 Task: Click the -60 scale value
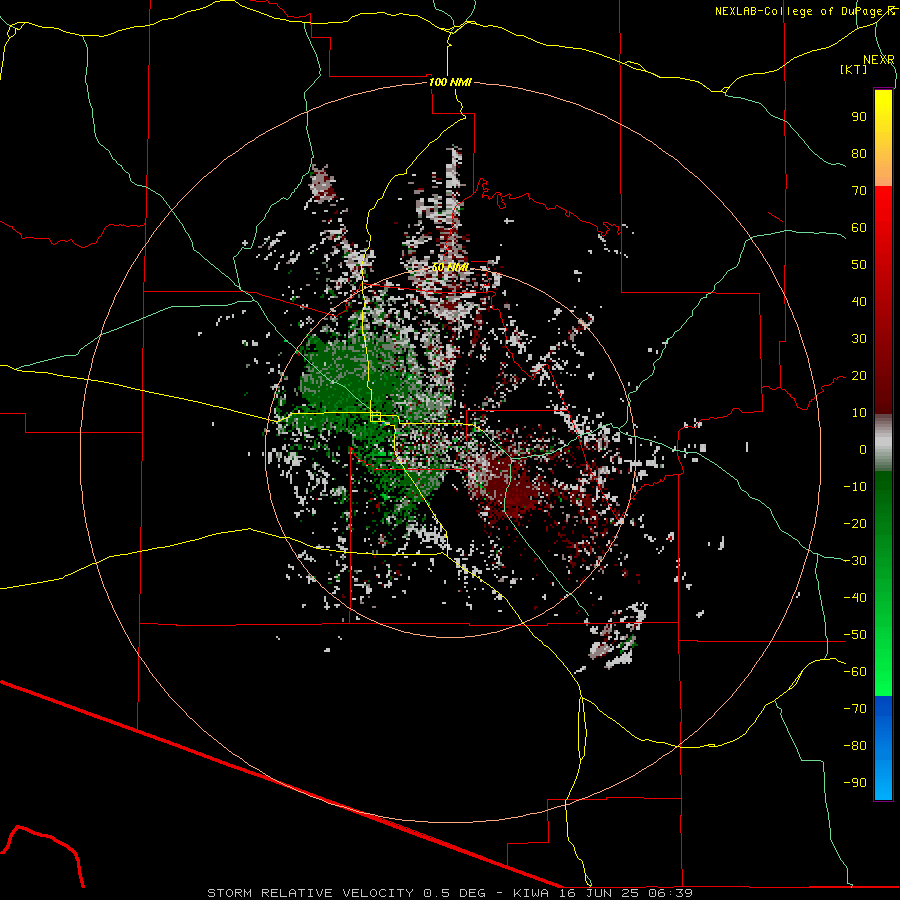pos(855,672)
